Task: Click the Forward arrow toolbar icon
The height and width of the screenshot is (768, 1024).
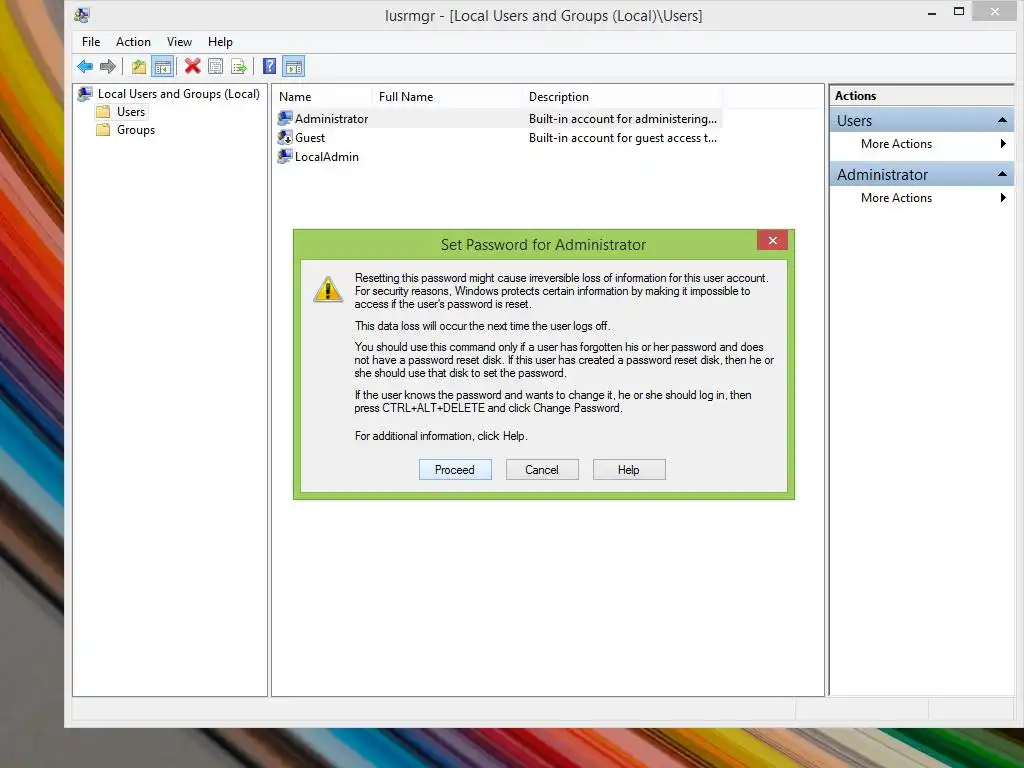Action: click(108, 66)
